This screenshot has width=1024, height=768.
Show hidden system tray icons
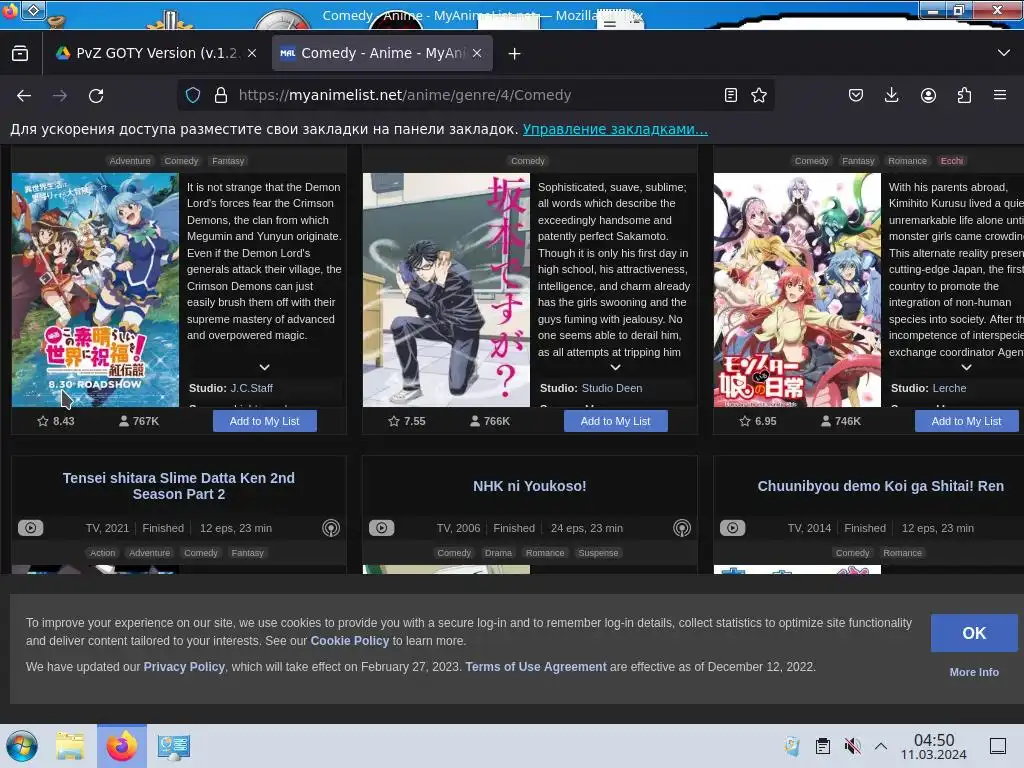[x=881, y=746]
